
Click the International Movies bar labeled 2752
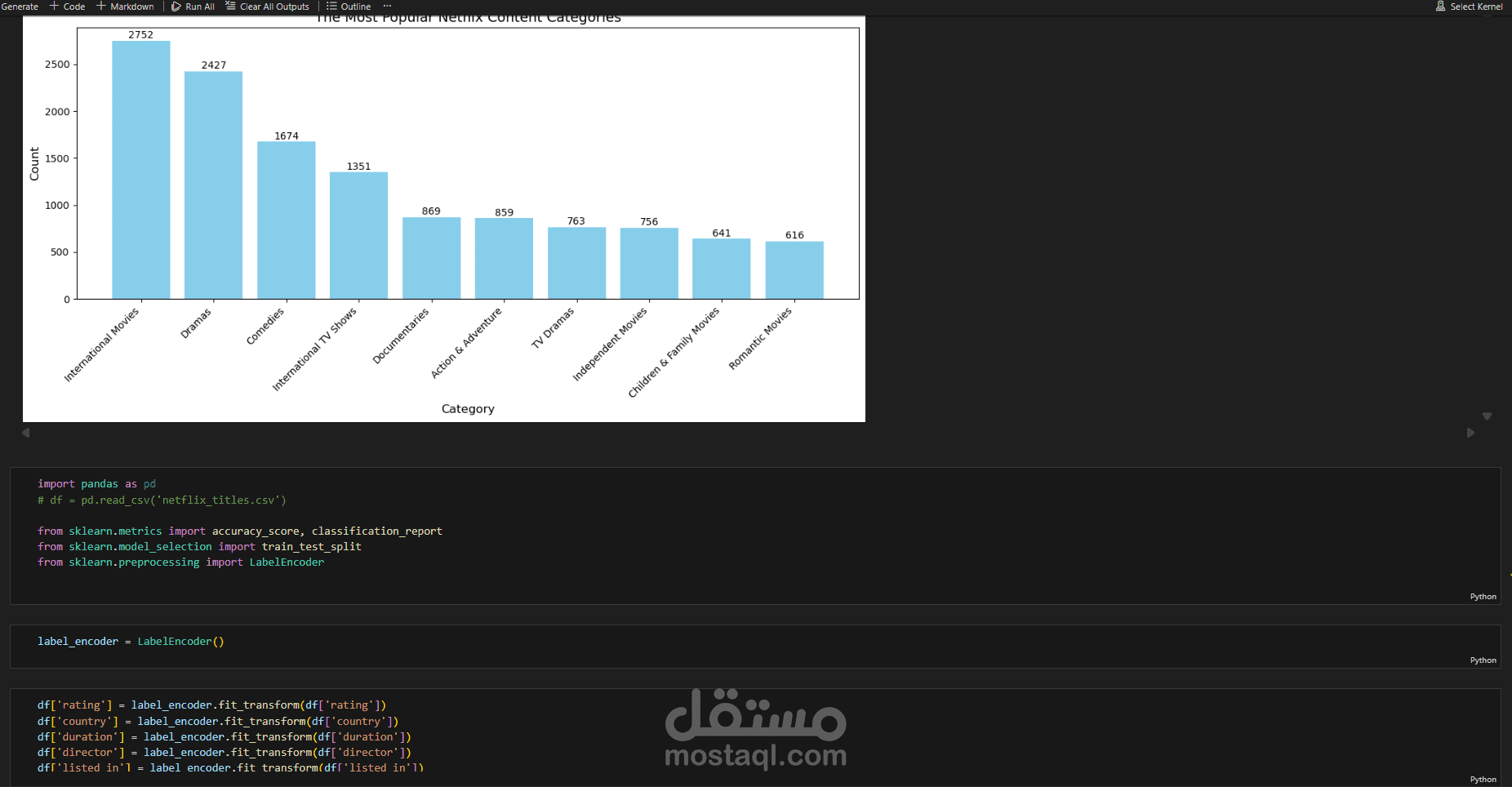tap(141, 170)
